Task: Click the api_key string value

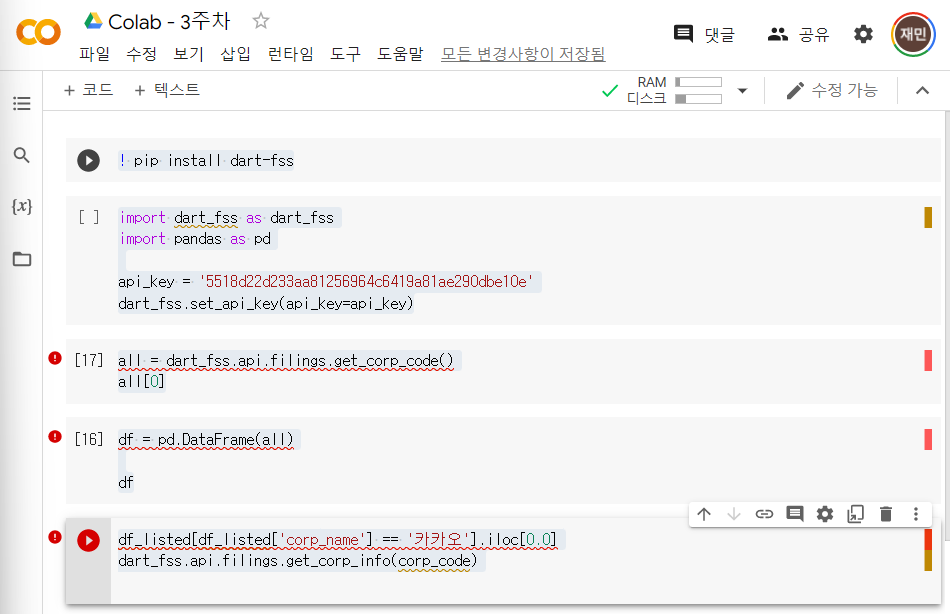Action: [x=367, y=282]
